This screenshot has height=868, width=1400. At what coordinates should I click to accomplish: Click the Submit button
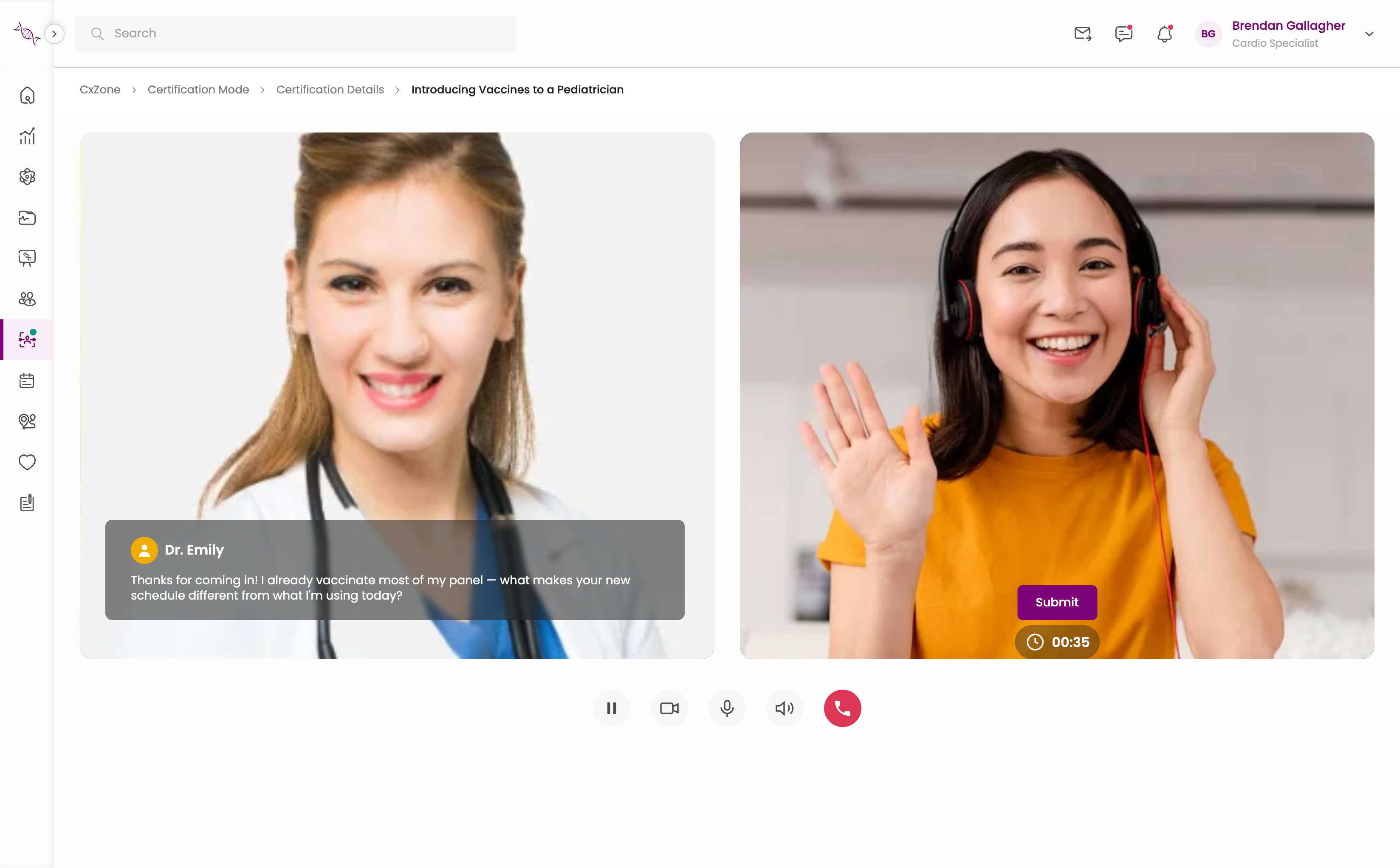click(x=1057, y=602)
